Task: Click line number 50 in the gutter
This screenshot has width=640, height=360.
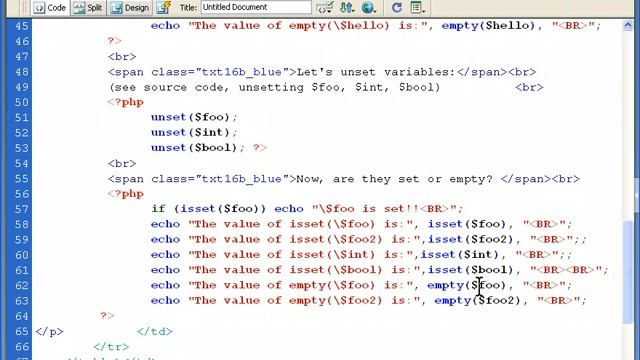Action: pyautogui.click(x=22, y=102)
